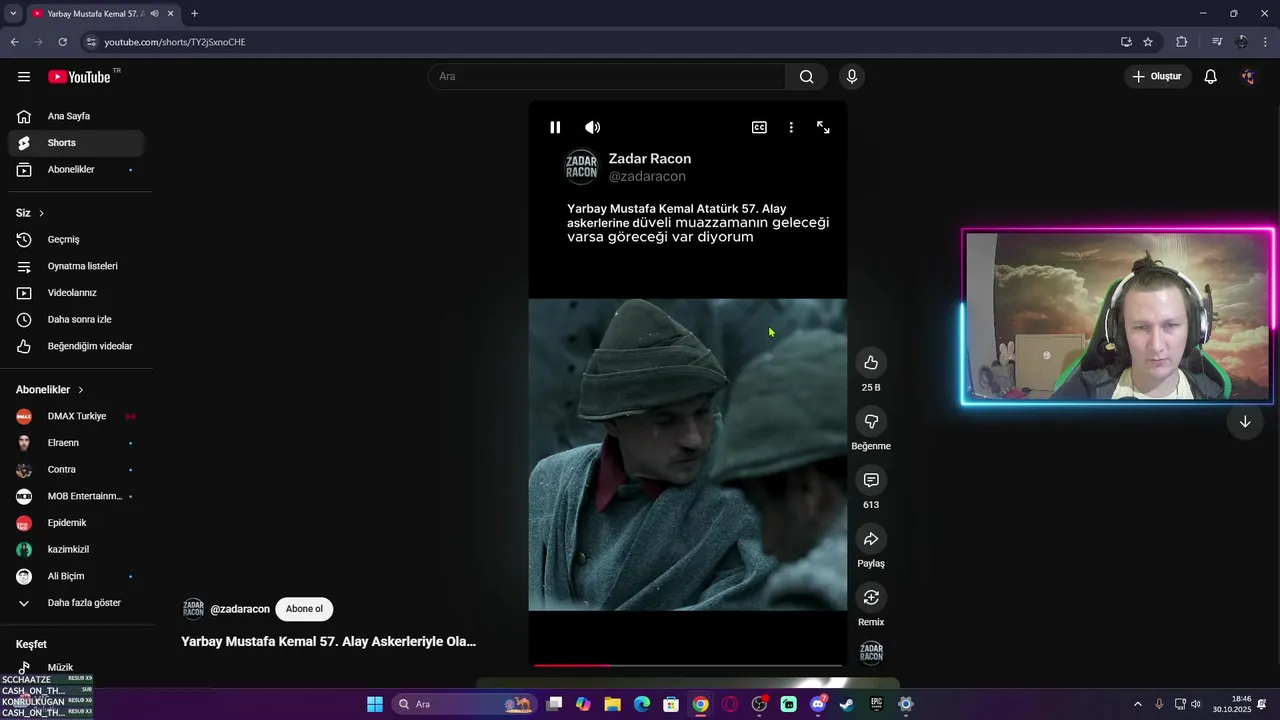Select Shorts in the sidebar
Screen dimensions: 1280x720
pyautogui.click(x=76, y=143)
